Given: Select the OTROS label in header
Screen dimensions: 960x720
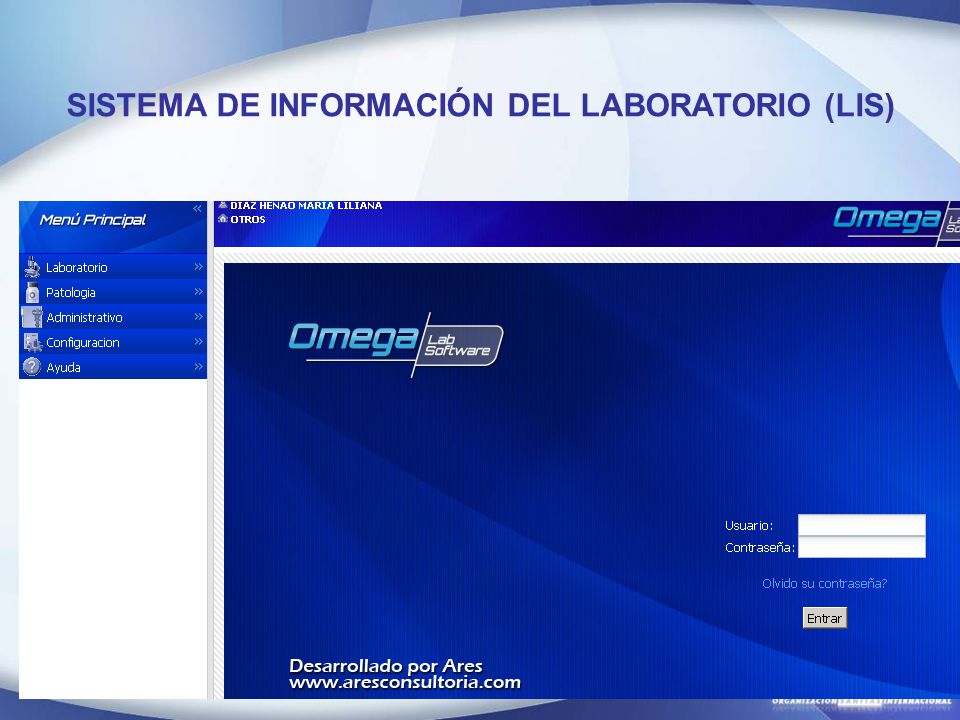Looking at the screenshot, I should [x=248, y=219].
